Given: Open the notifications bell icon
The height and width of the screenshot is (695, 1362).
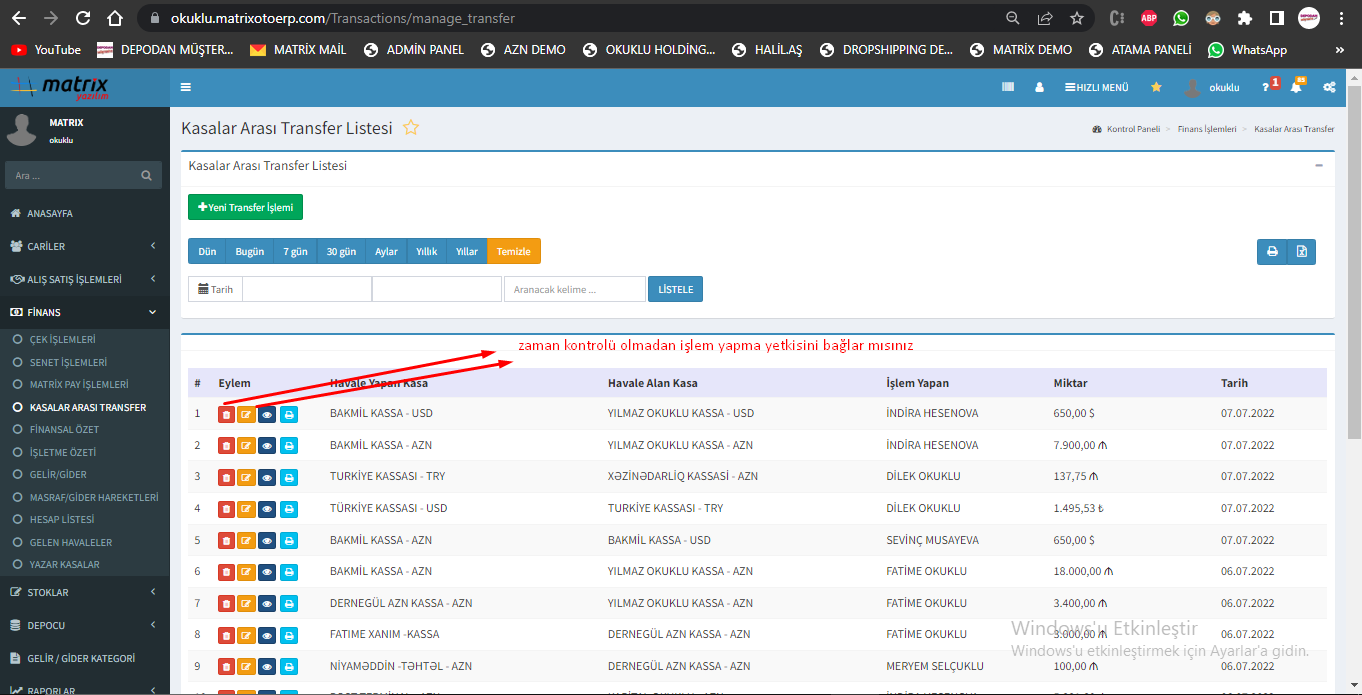Looking at the screenshot, I should click(1296, 88).
